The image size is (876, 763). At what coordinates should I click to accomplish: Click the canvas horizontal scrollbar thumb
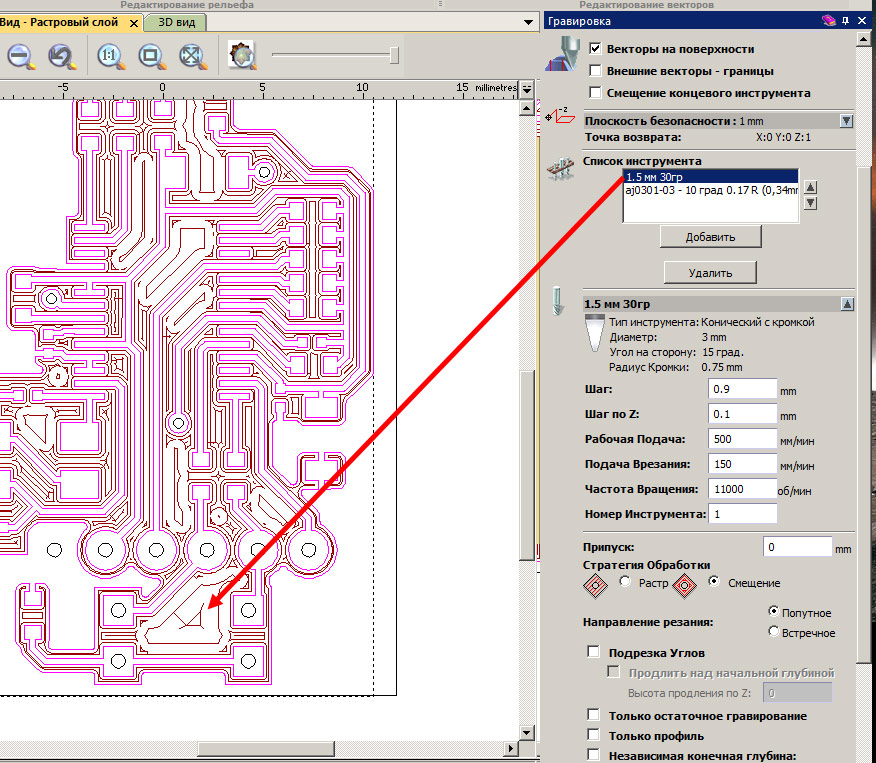266,748
